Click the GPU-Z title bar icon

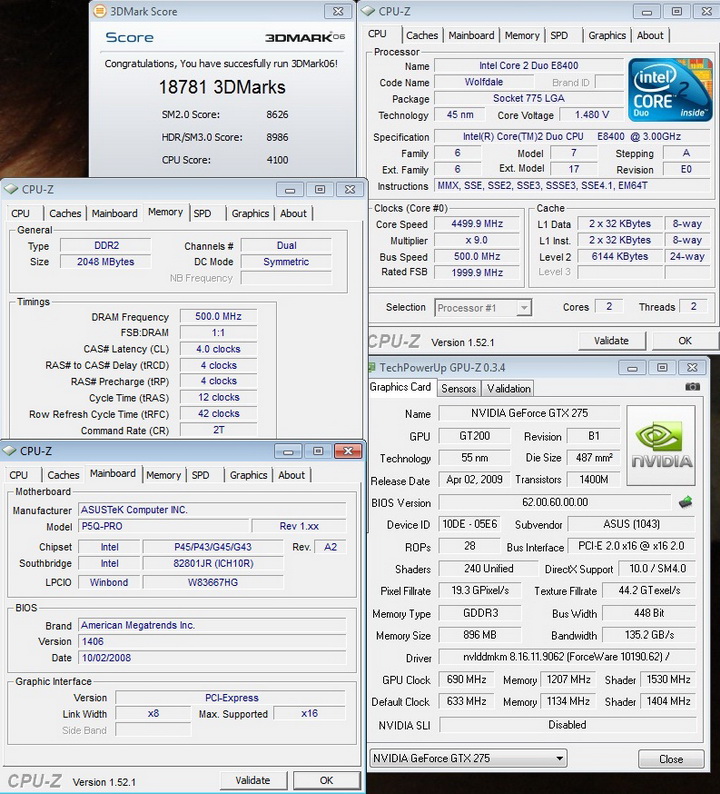[372, 367]
